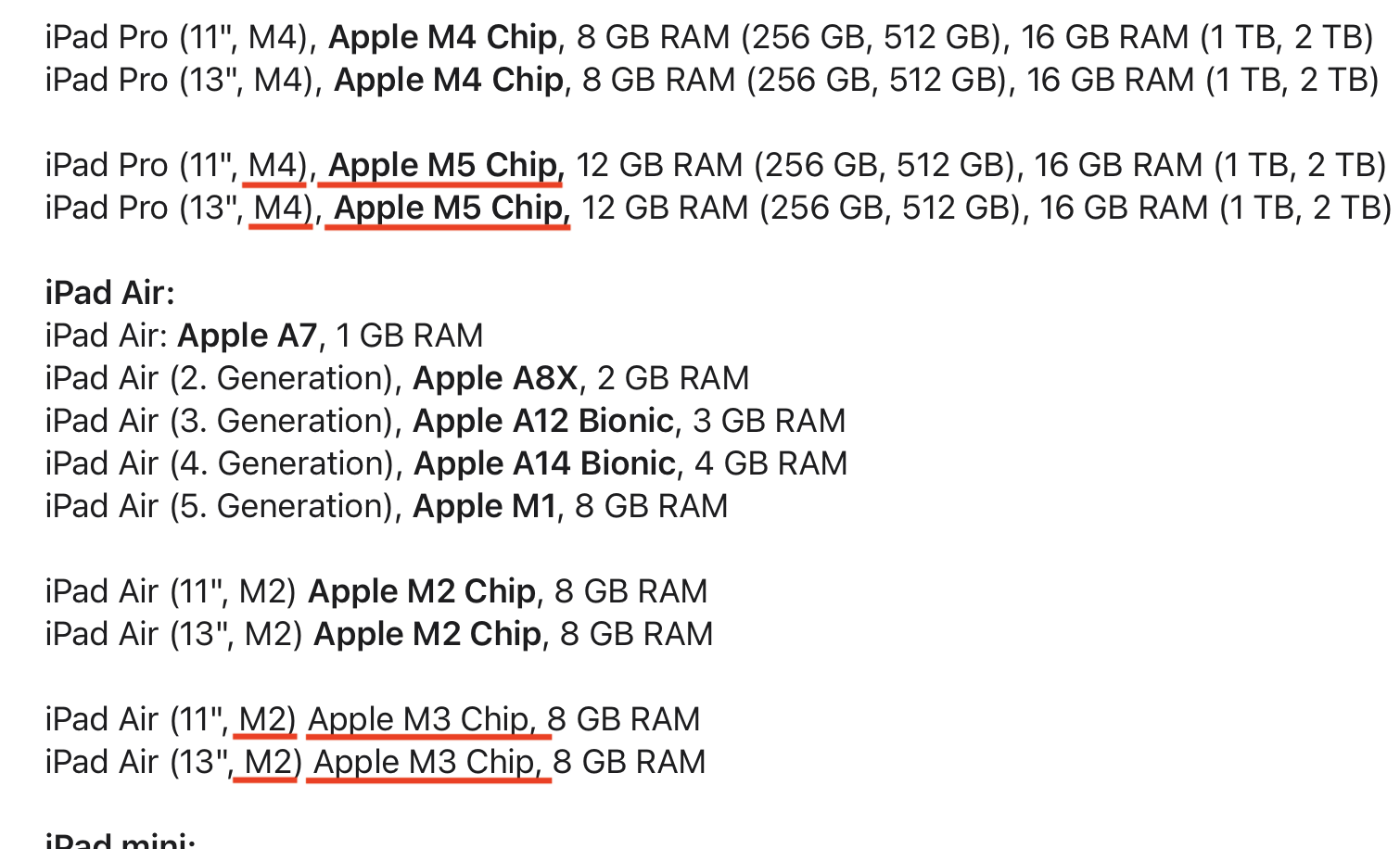Image resolution: width=1400 pixels, height=849 pixels.
Task: Click "12 GB RAM" in the 11" M5 line
Action: [659, 165]
